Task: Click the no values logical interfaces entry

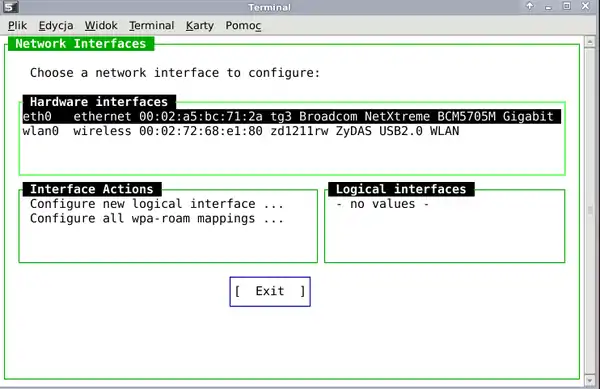Action: point(383,204)
